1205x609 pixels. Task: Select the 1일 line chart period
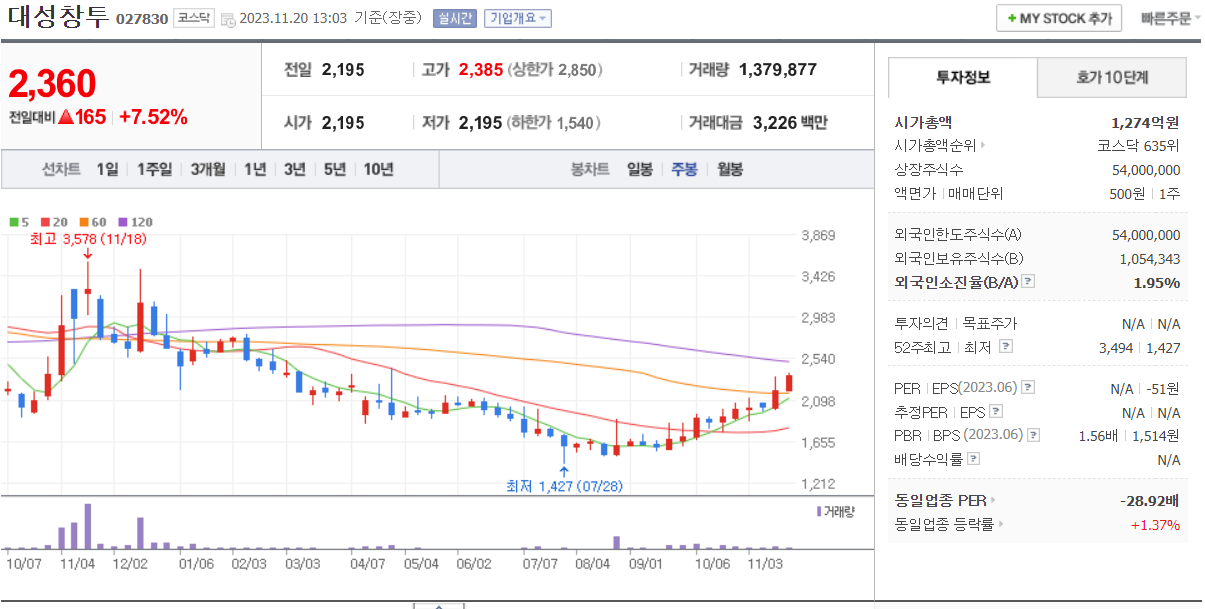tap(107, 169)
